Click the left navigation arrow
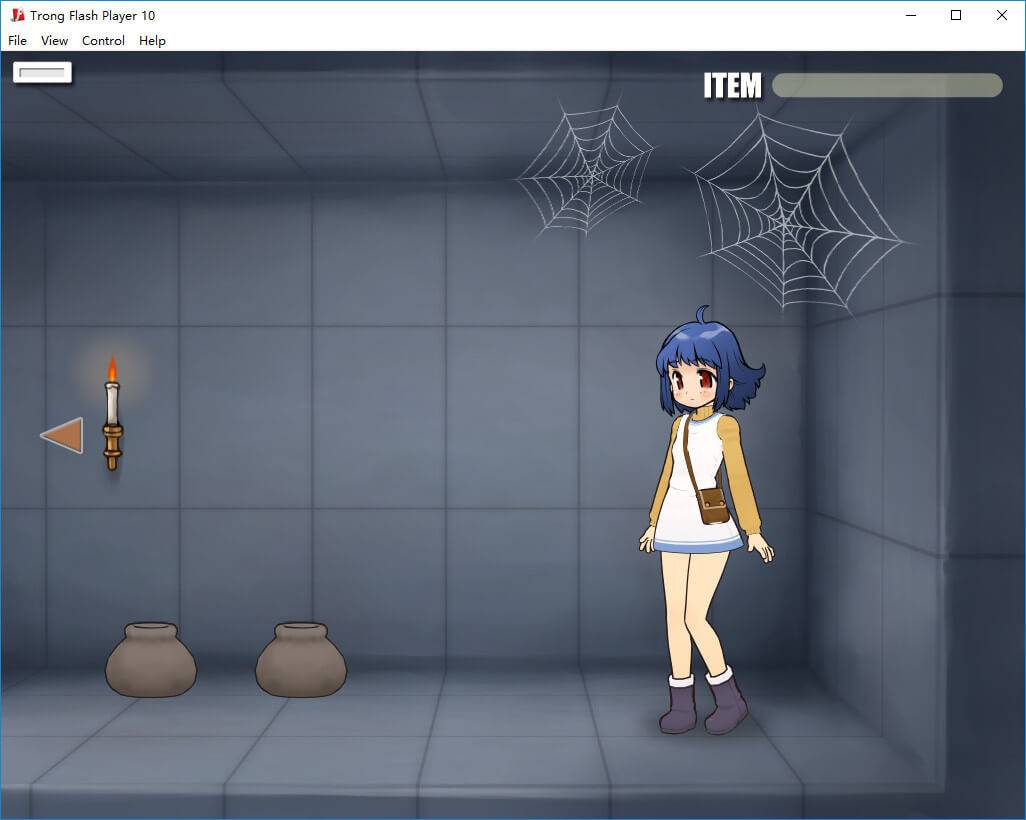 62,436
